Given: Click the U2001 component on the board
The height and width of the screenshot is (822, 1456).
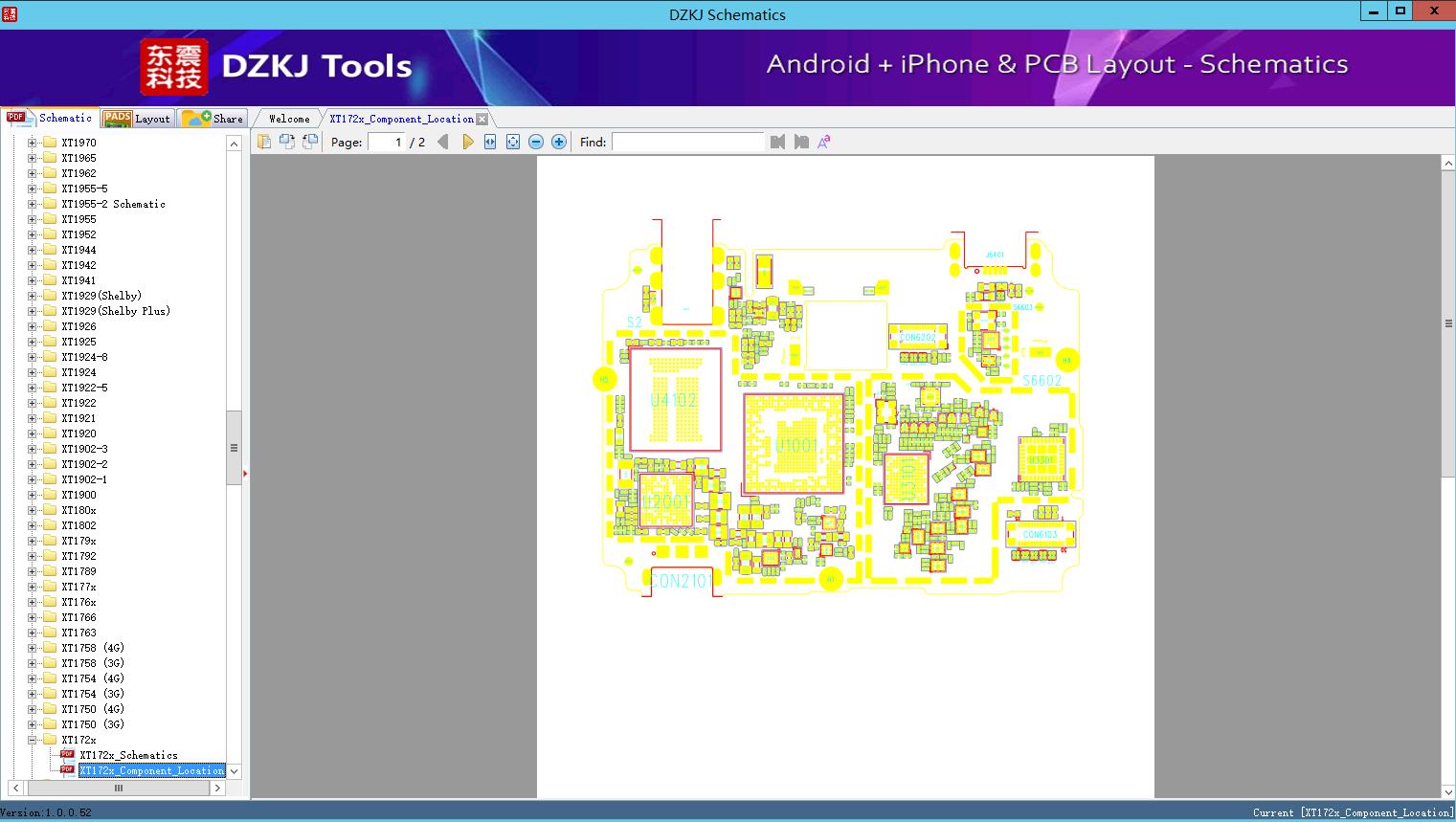Looking at the screenshot, I should click(665, 500).
